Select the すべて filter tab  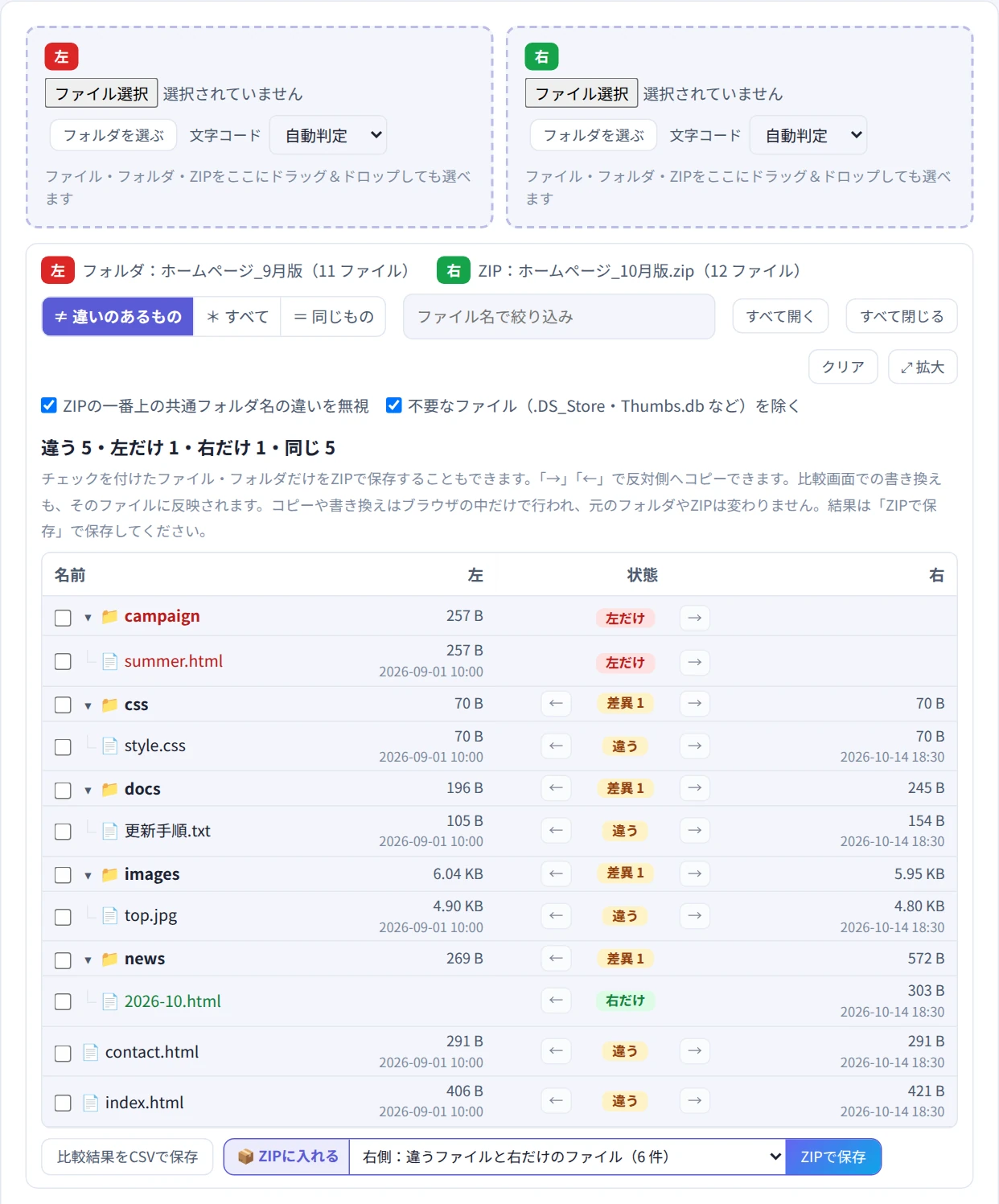pyautogui.click(x=237, y=317)
